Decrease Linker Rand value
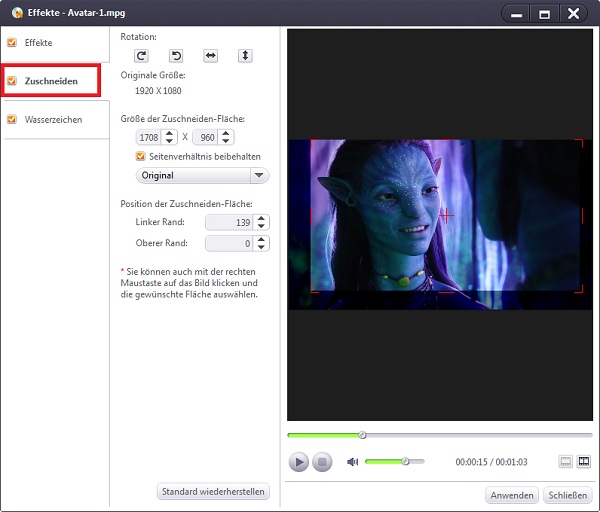 point(261,226)
